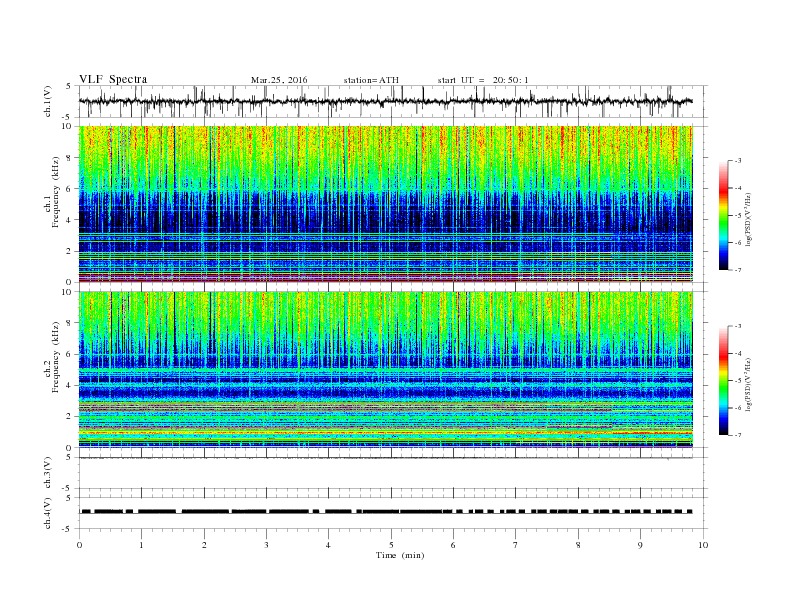
Task: Click the ch.2 spectrogram plot area
Action: 386,370
